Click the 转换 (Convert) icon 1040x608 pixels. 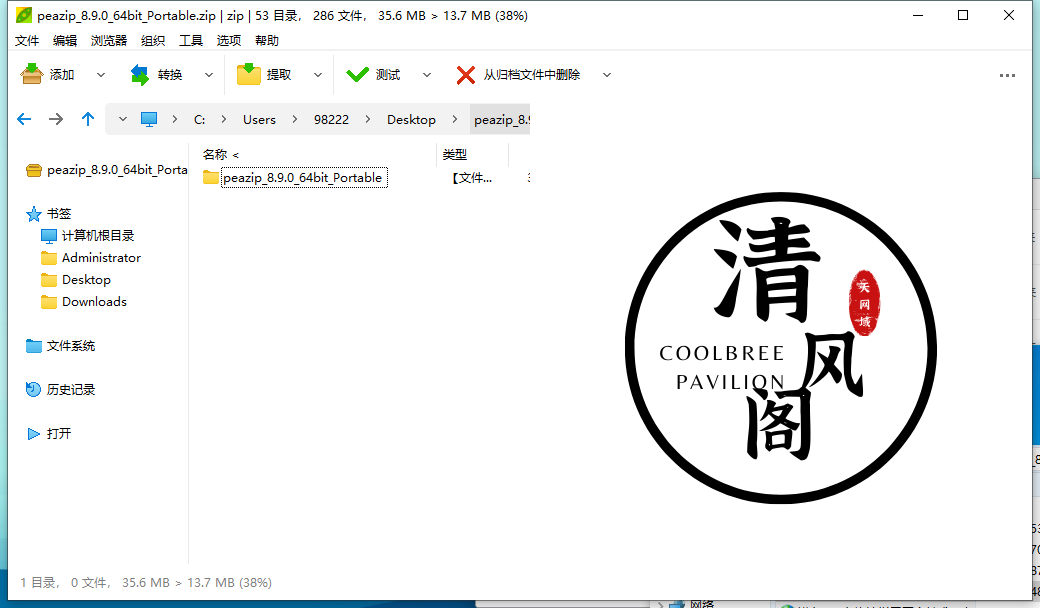pyautogui.click(x=140, y=74)
